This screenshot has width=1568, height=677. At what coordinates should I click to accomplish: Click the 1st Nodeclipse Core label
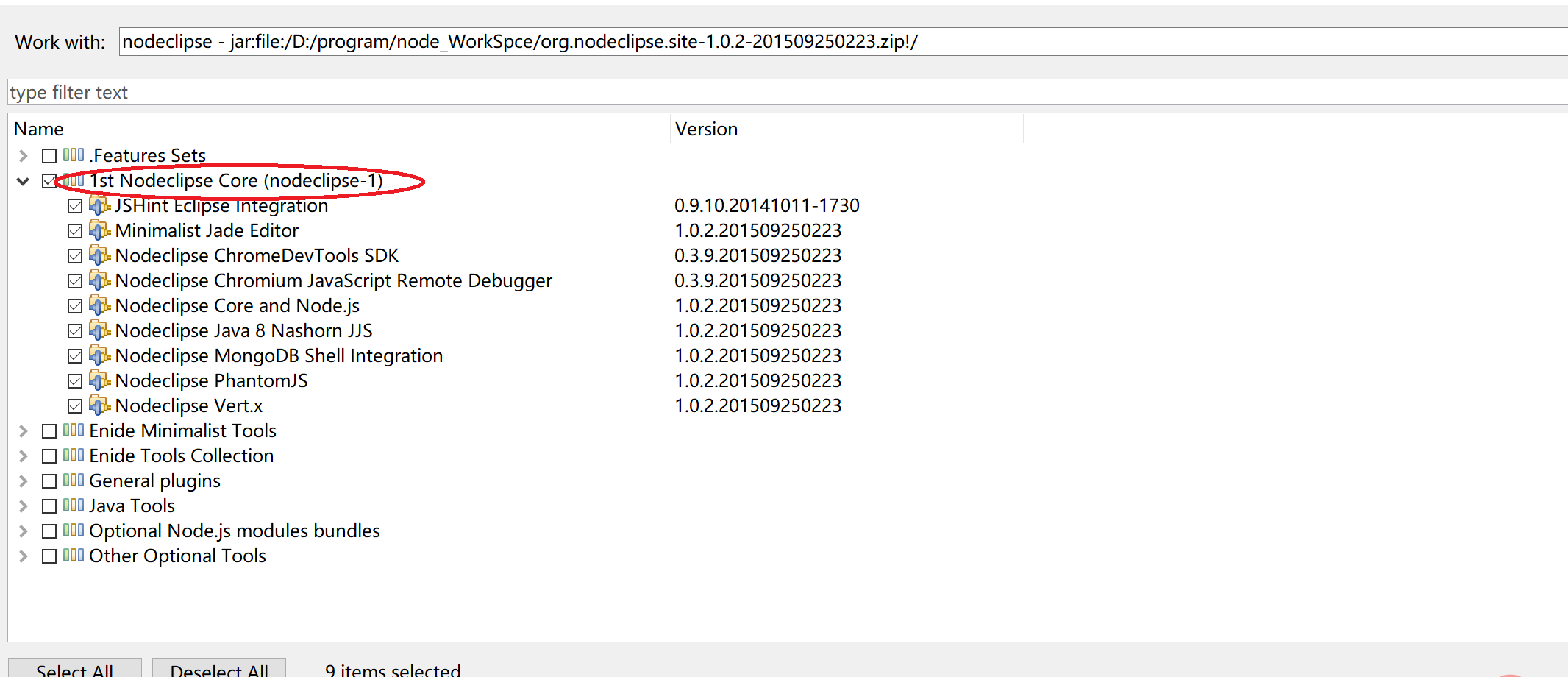pyautogui.click(x=236, y=180)
